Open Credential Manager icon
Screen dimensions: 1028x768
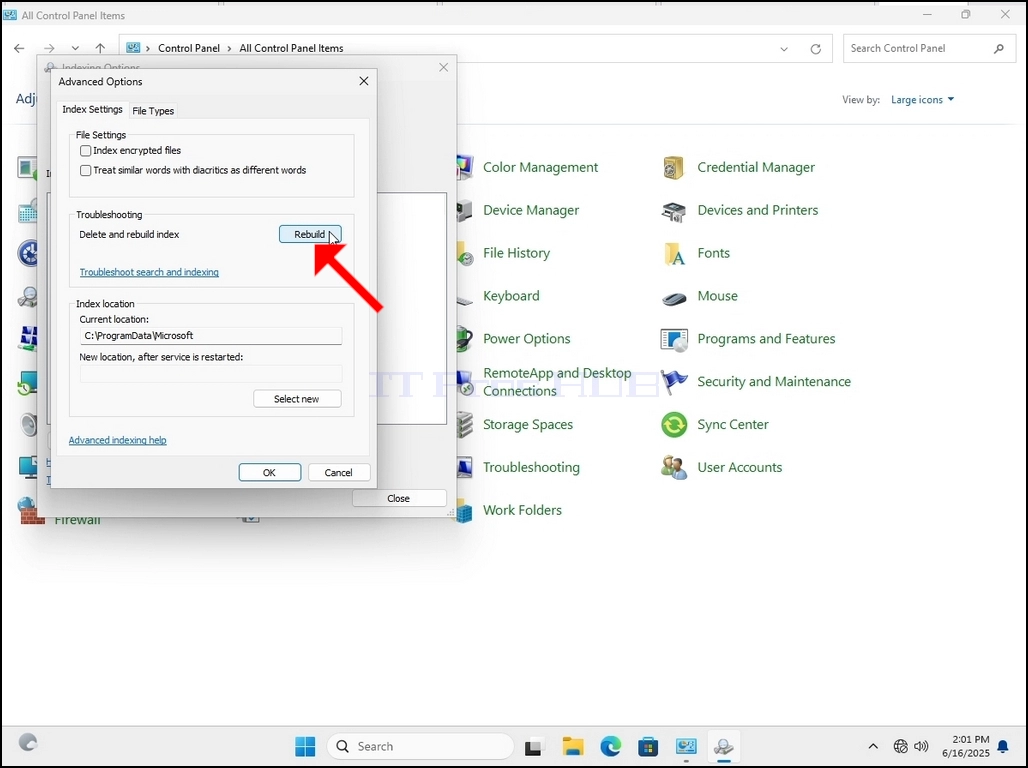673,168
